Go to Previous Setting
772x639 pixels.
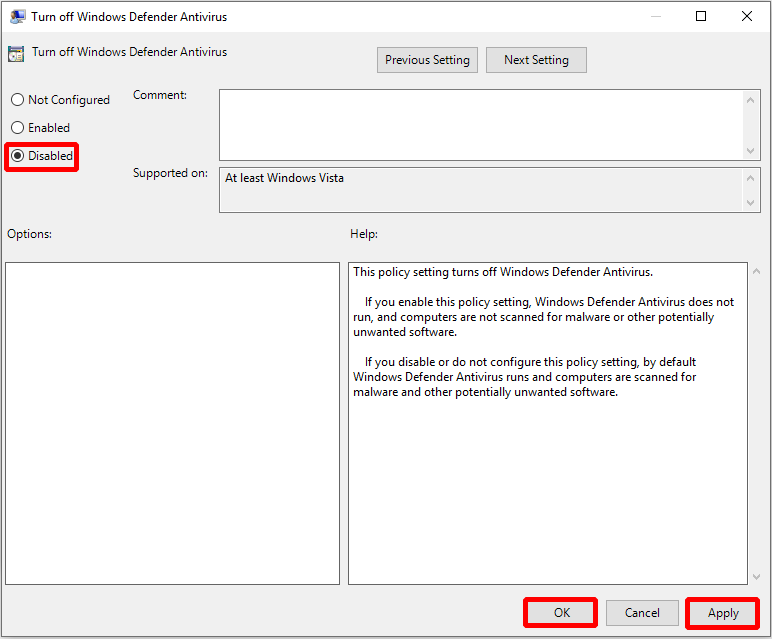point(427,60)
